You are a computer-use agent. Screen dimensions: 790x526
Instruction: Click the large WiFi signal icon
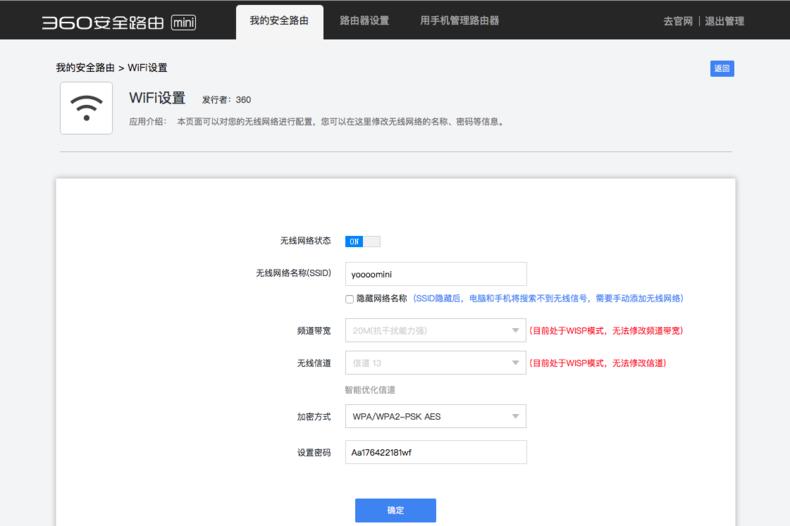(86, 108)
